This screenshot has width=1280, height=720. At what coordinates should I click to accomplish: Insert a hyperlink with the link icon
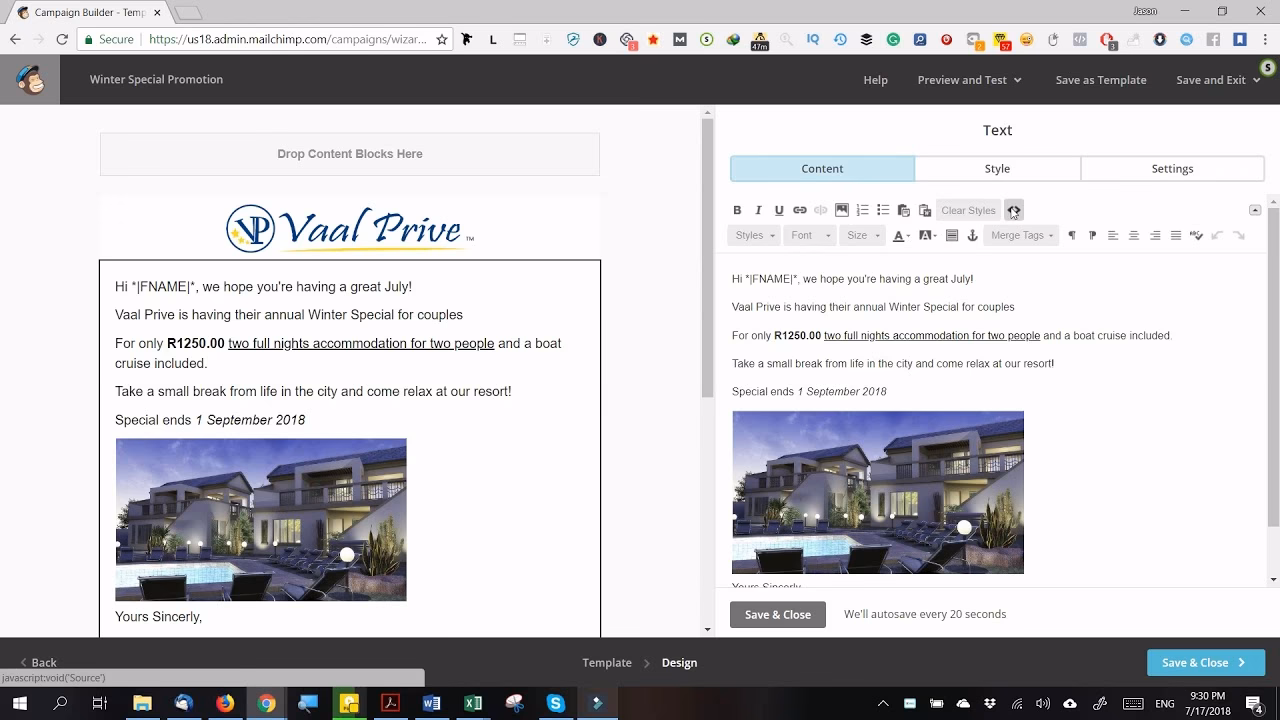(x=800, y=210)
